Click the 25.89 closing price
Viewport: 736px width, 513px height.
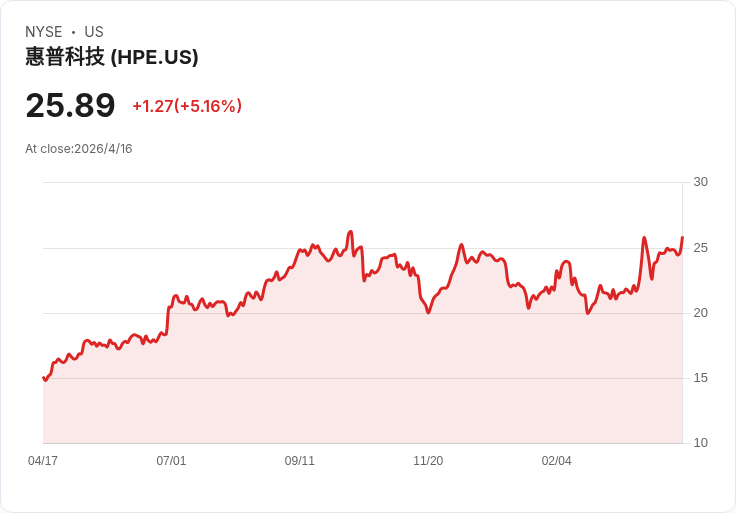tap(70, 105)
